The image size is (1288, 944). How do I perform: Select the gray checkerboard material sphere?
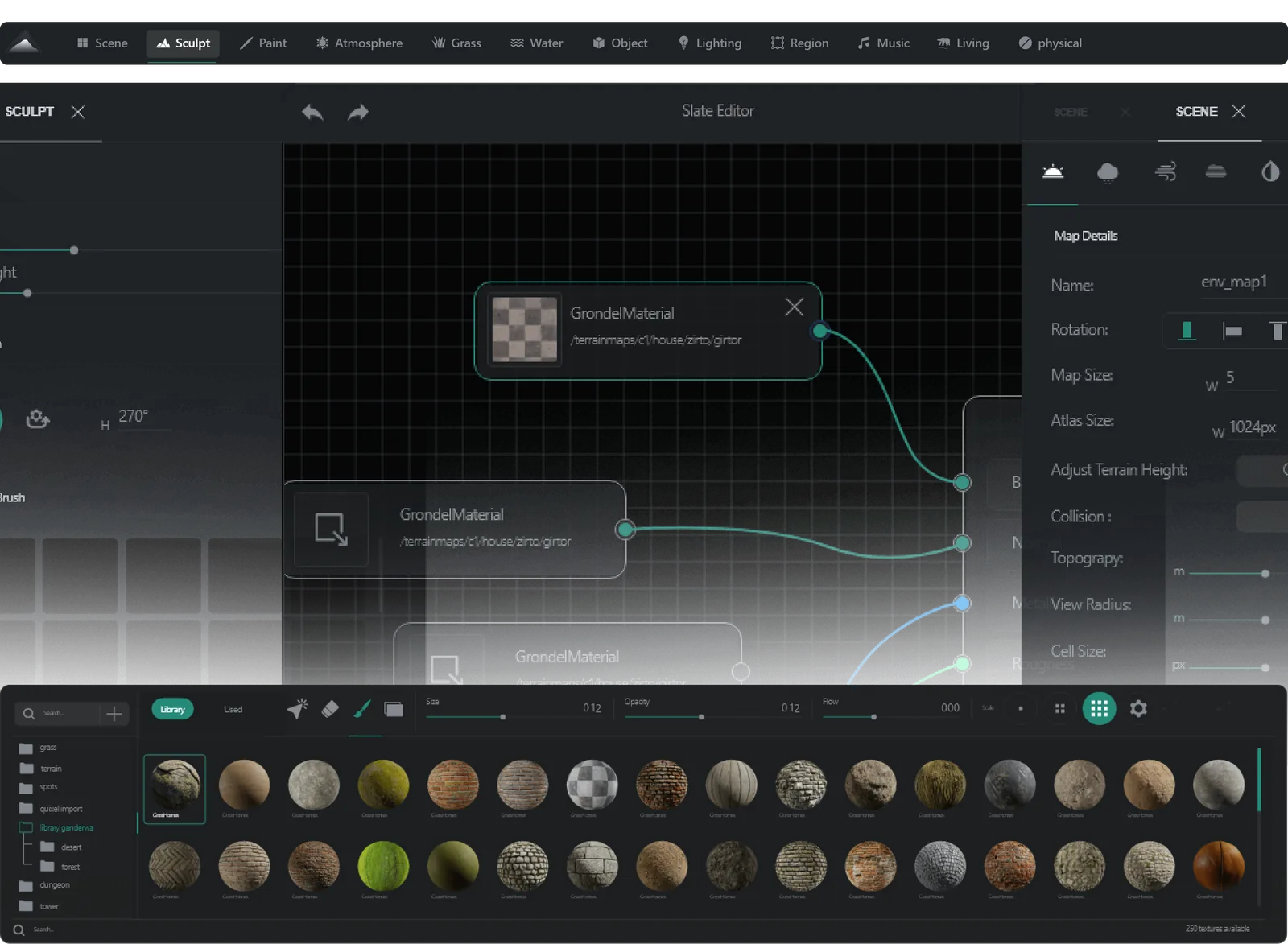[592, 785]
